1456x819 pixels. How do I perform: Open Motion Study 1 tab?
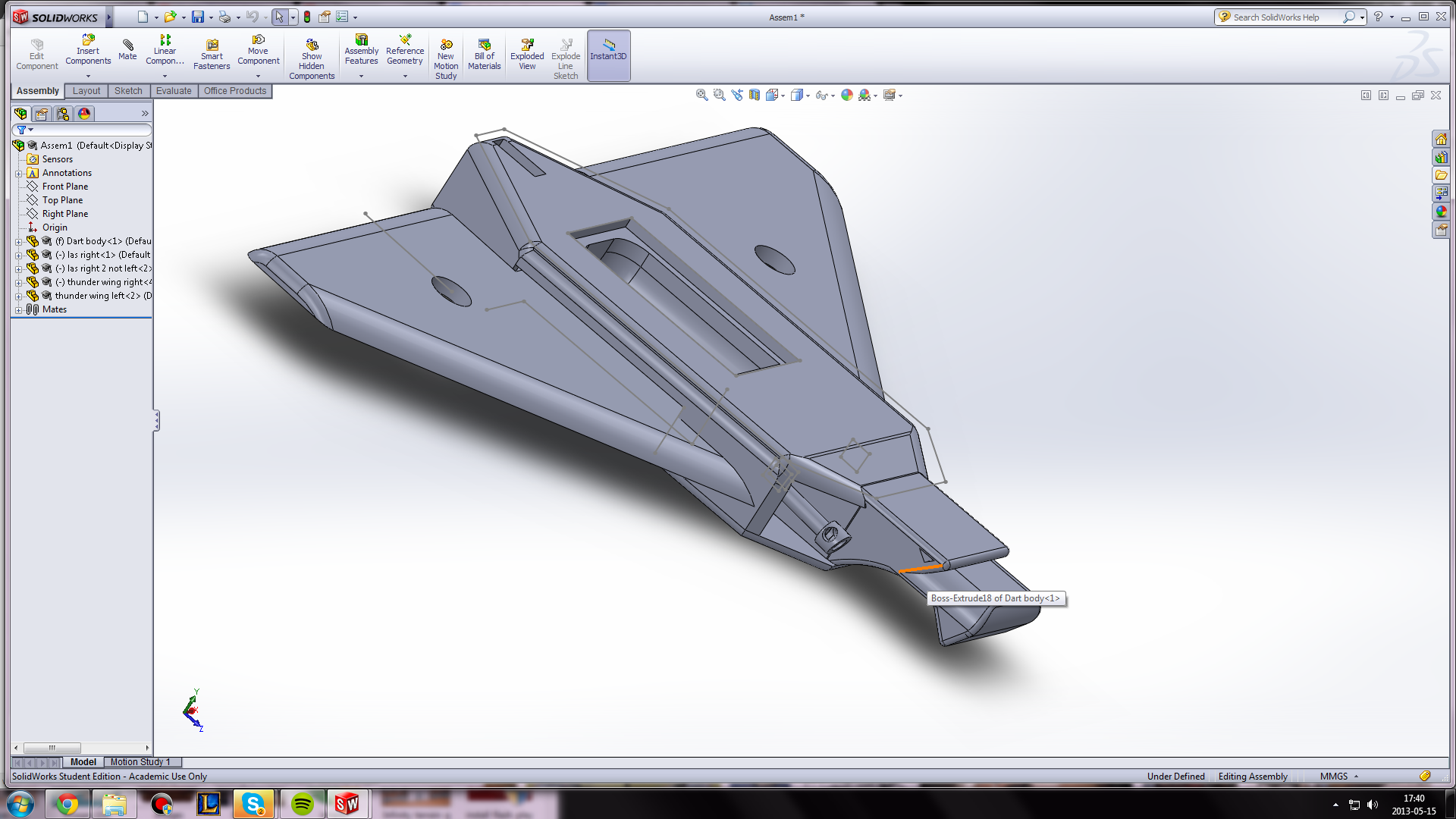click(141, 762)
